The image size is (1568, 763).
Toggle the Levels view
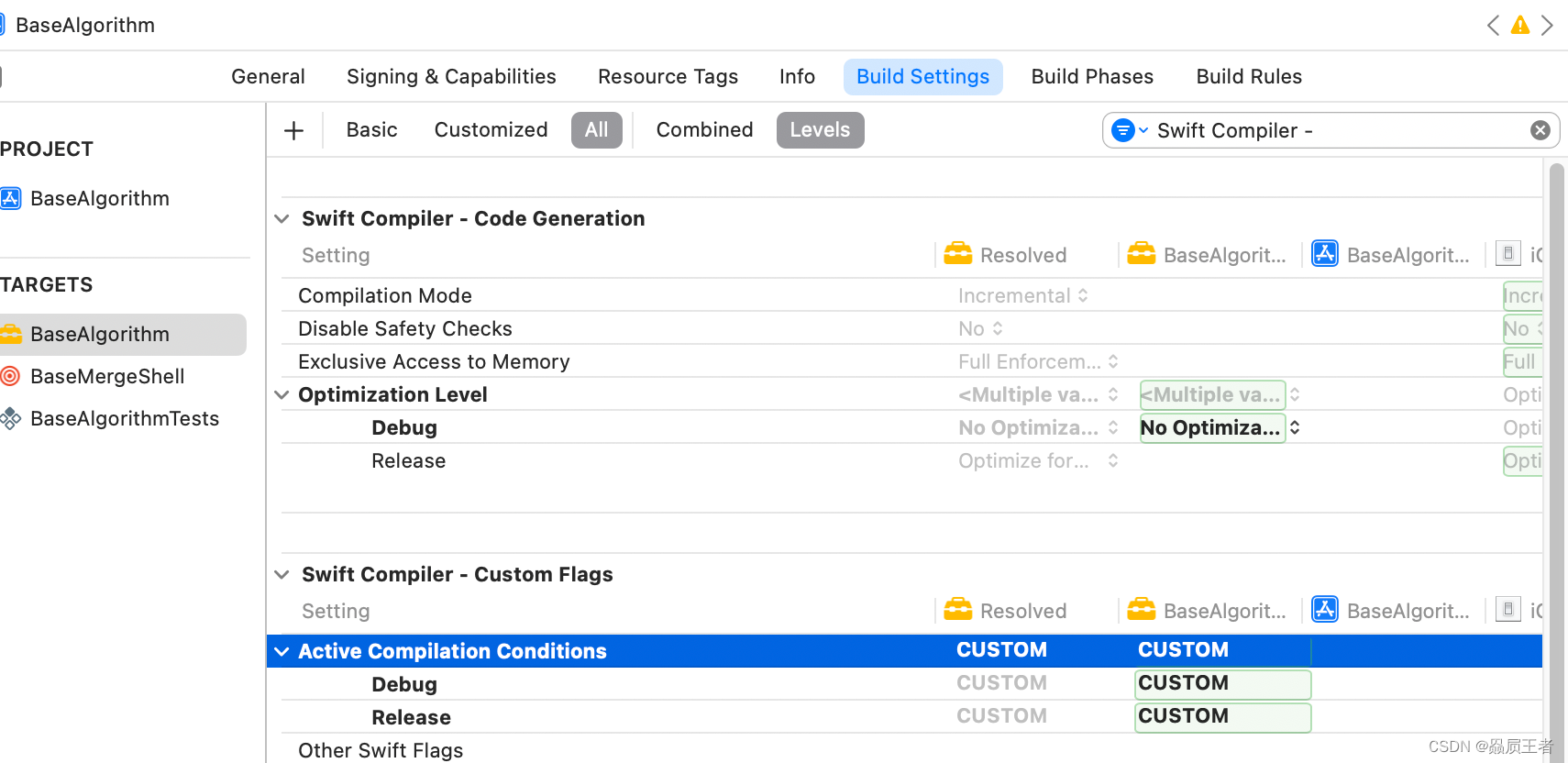coord(820,130)
